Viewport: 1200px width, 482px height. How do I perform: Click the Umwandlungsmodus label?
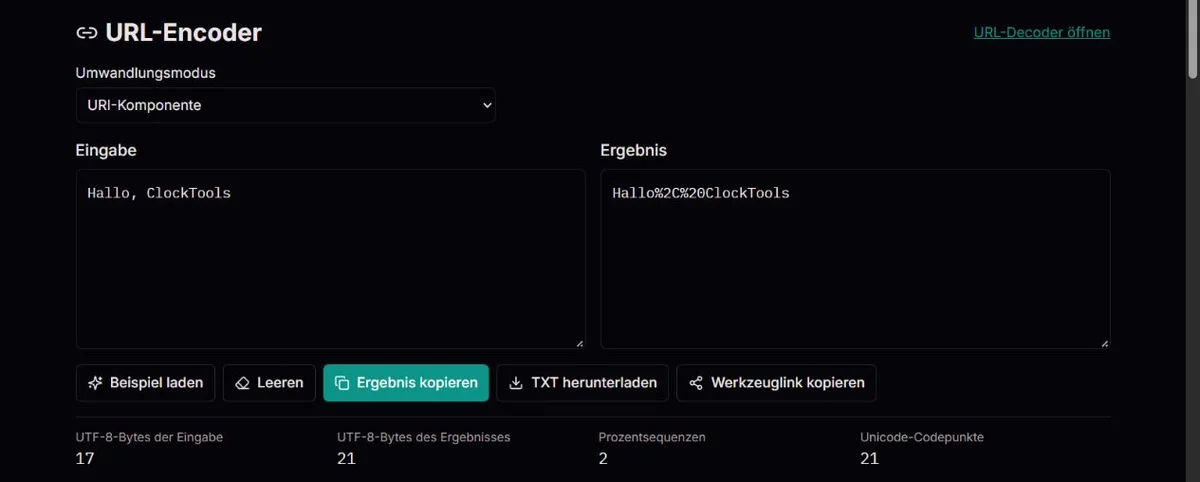tap(146, 73)
